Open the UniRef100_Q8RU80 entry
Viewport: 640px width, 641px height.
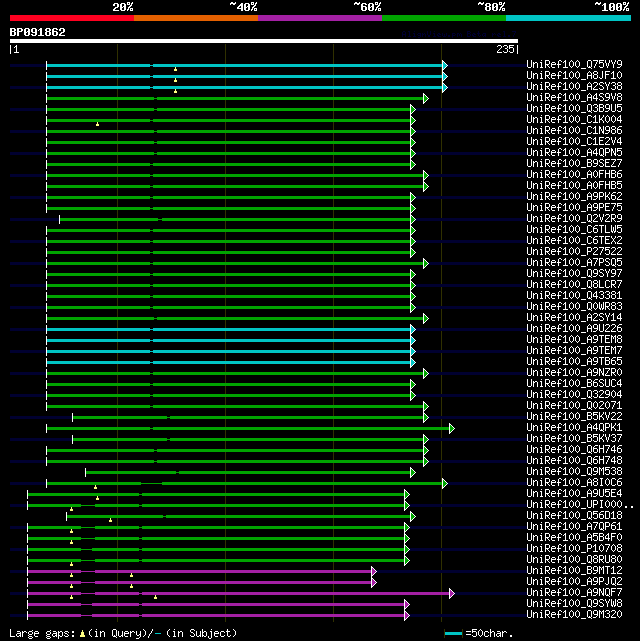pyautogui.click(x=574, y=560)
